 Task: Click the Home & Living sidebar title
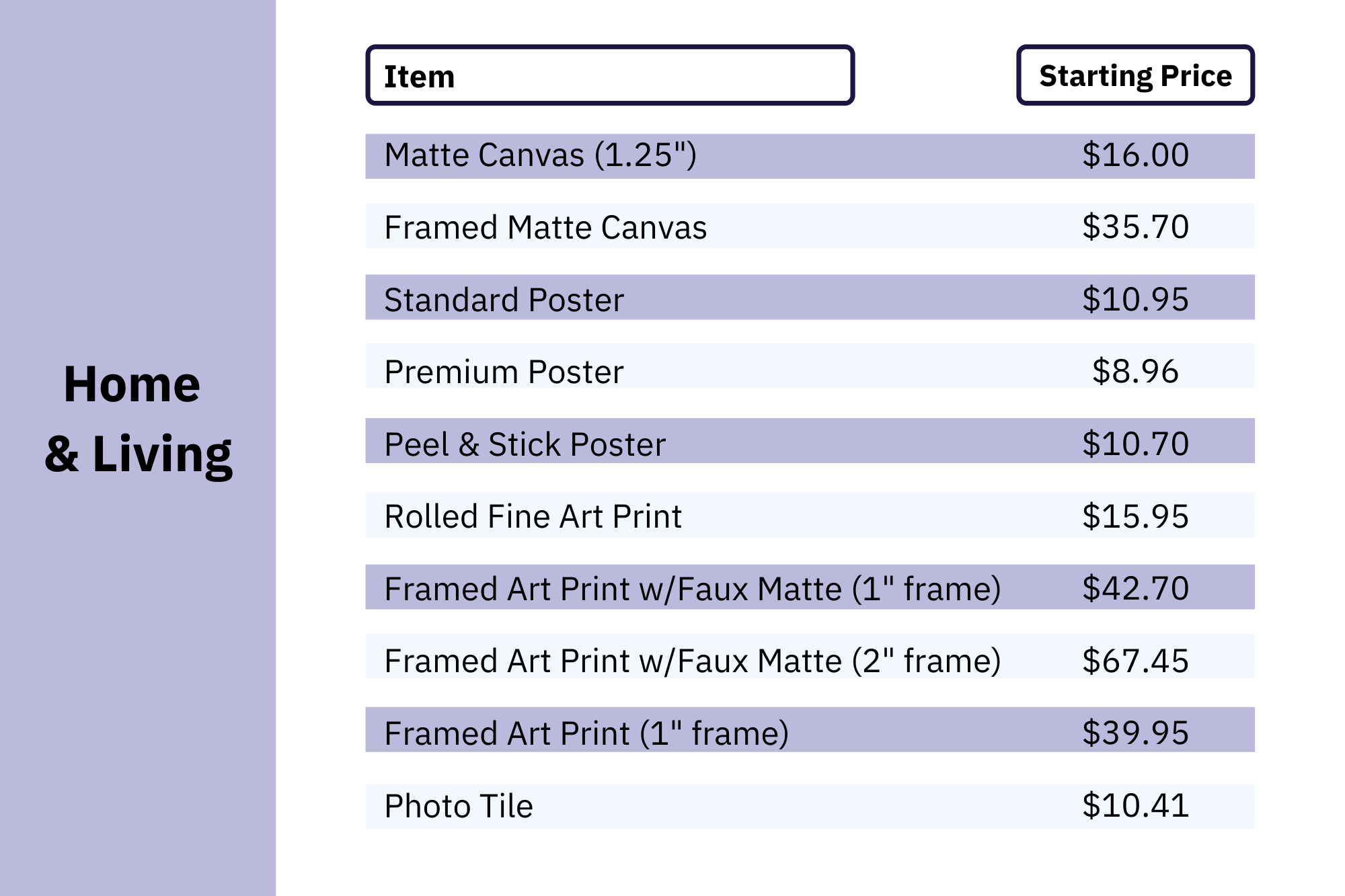coord(138,419)
